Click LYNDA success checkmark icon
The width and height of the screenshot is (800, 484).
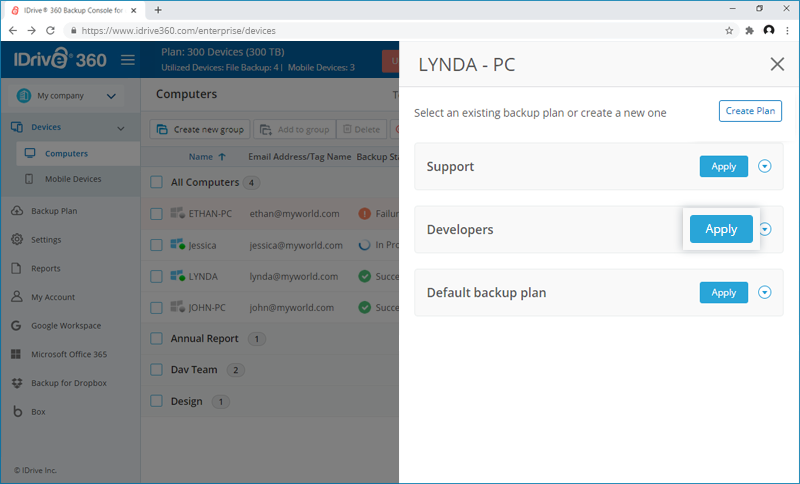364,276
